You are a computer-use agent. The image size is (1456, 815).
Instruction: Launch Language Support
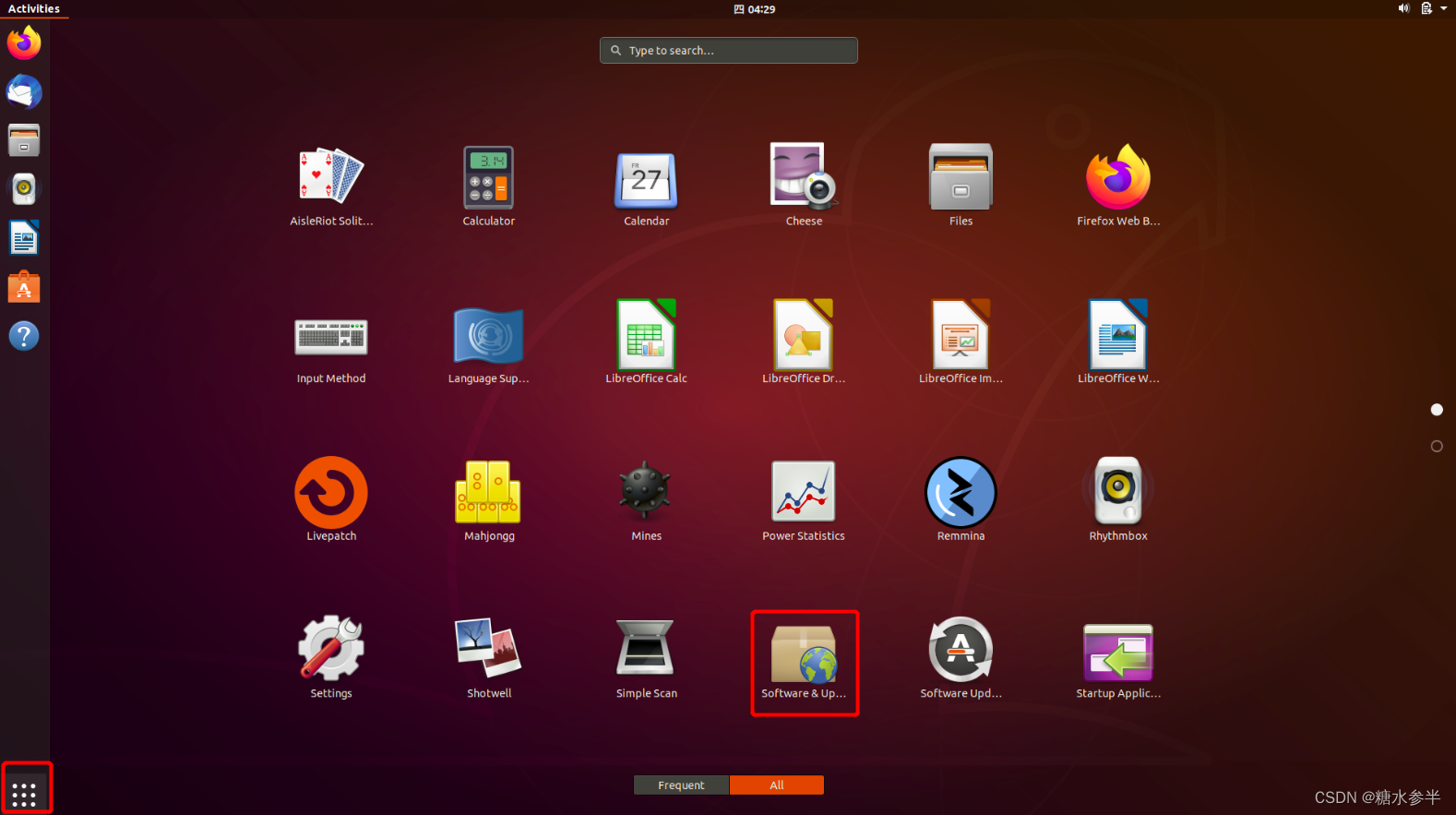(489, 343)
